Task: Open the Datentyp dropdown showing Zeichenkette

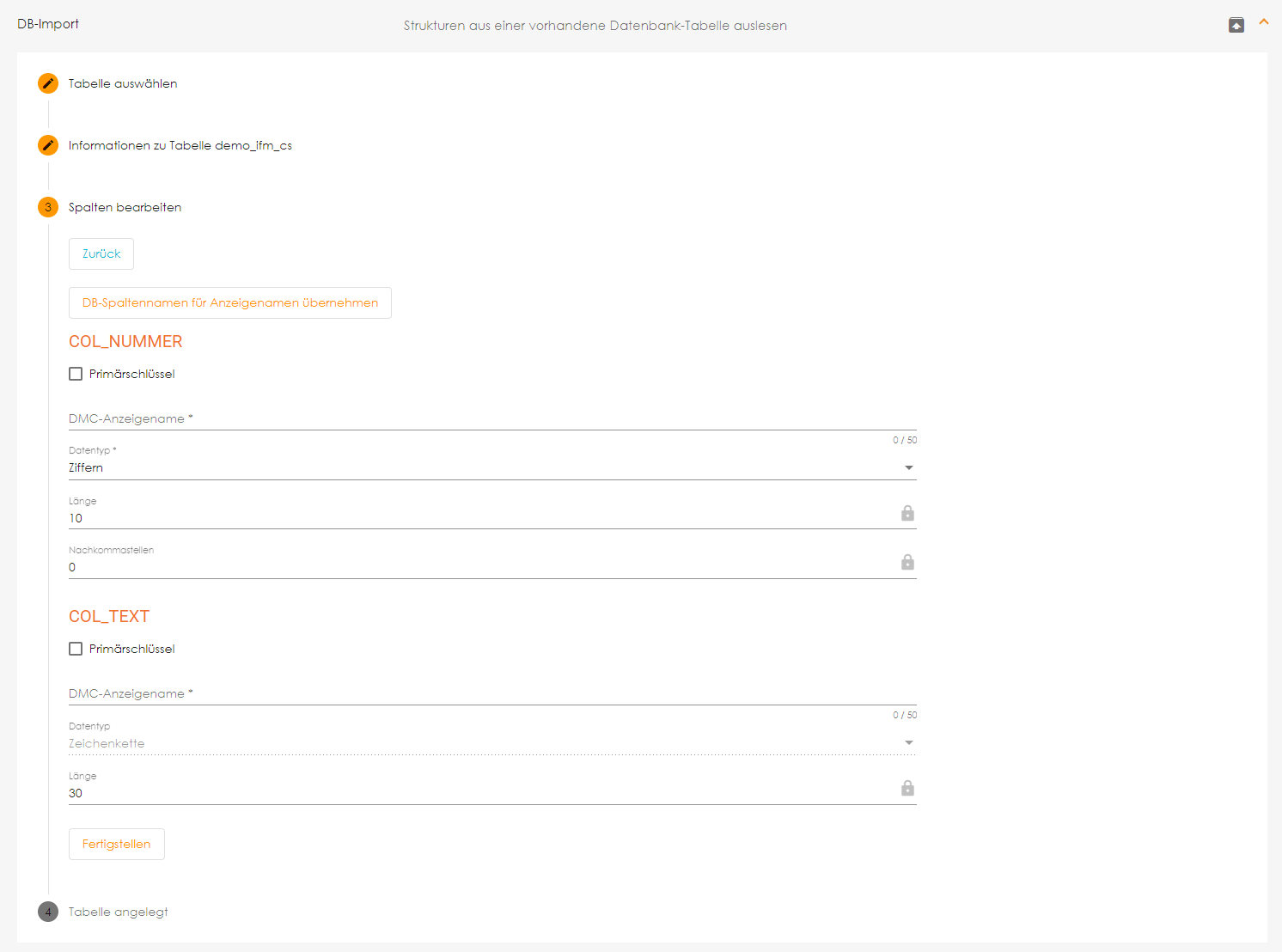Action: 491,743
